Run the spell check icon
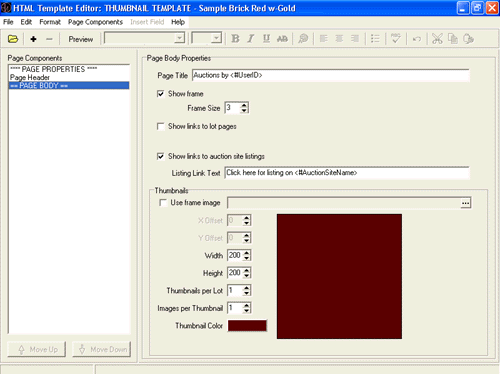The height and width of the screenshot is (374, 500). tap(396, 39)
